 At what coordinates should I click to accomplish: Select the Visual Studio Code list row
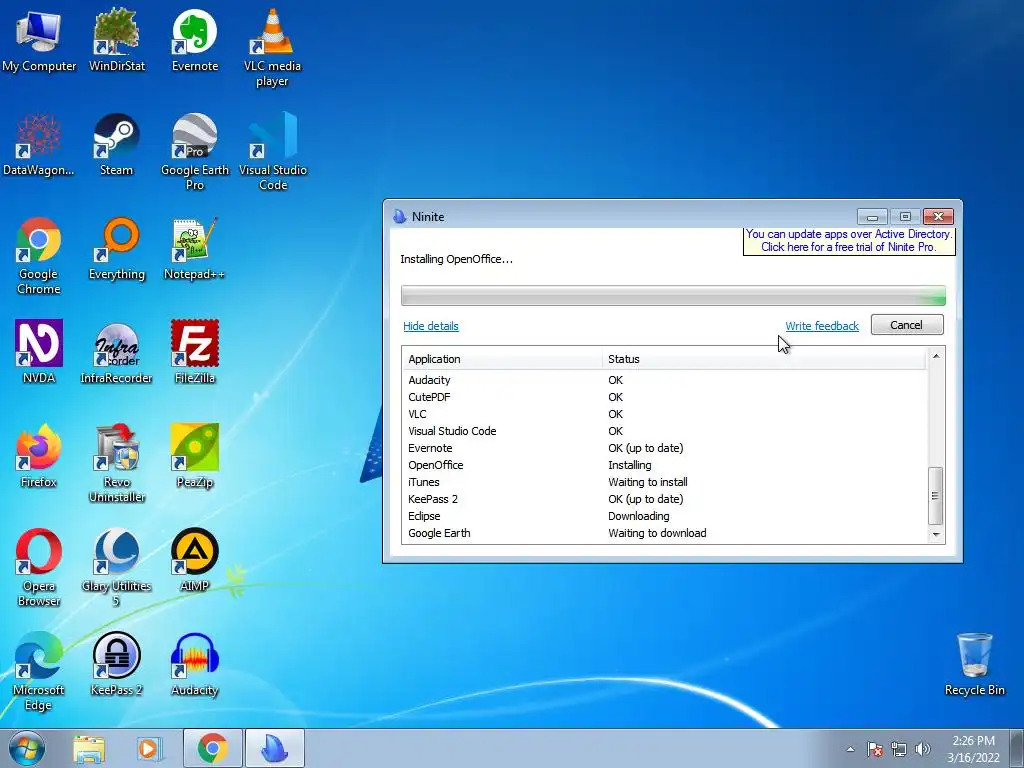pos(664,431)
